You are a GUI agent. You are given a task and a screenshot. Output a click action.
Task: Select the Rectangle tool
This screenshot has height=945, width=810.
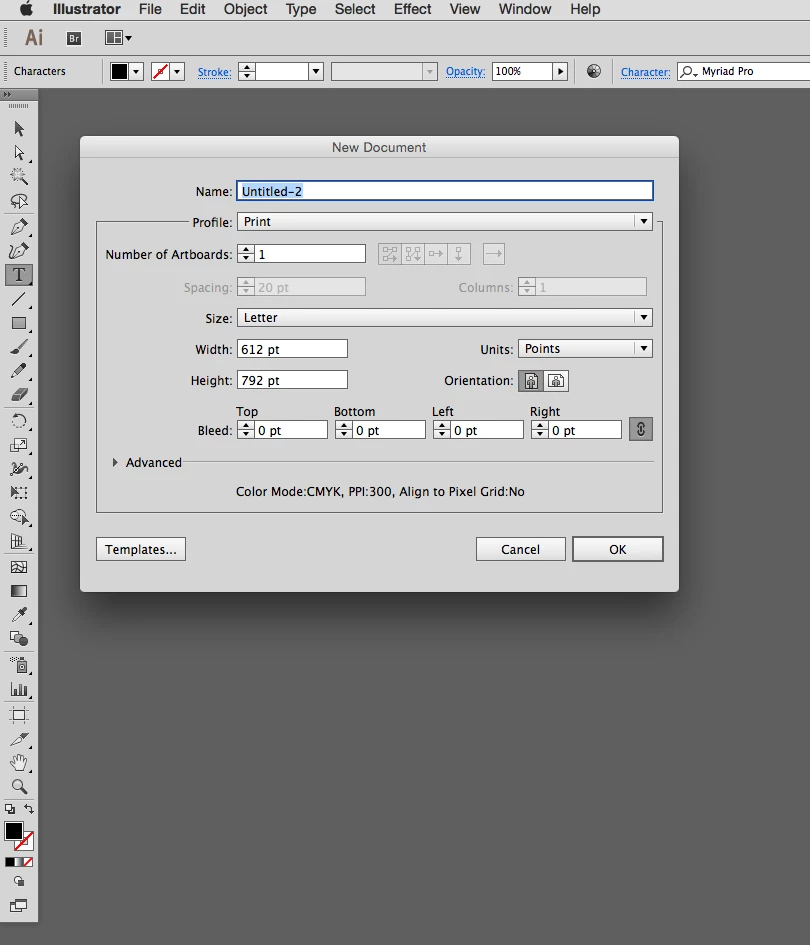pyautogui.click(x=19, y=323)
